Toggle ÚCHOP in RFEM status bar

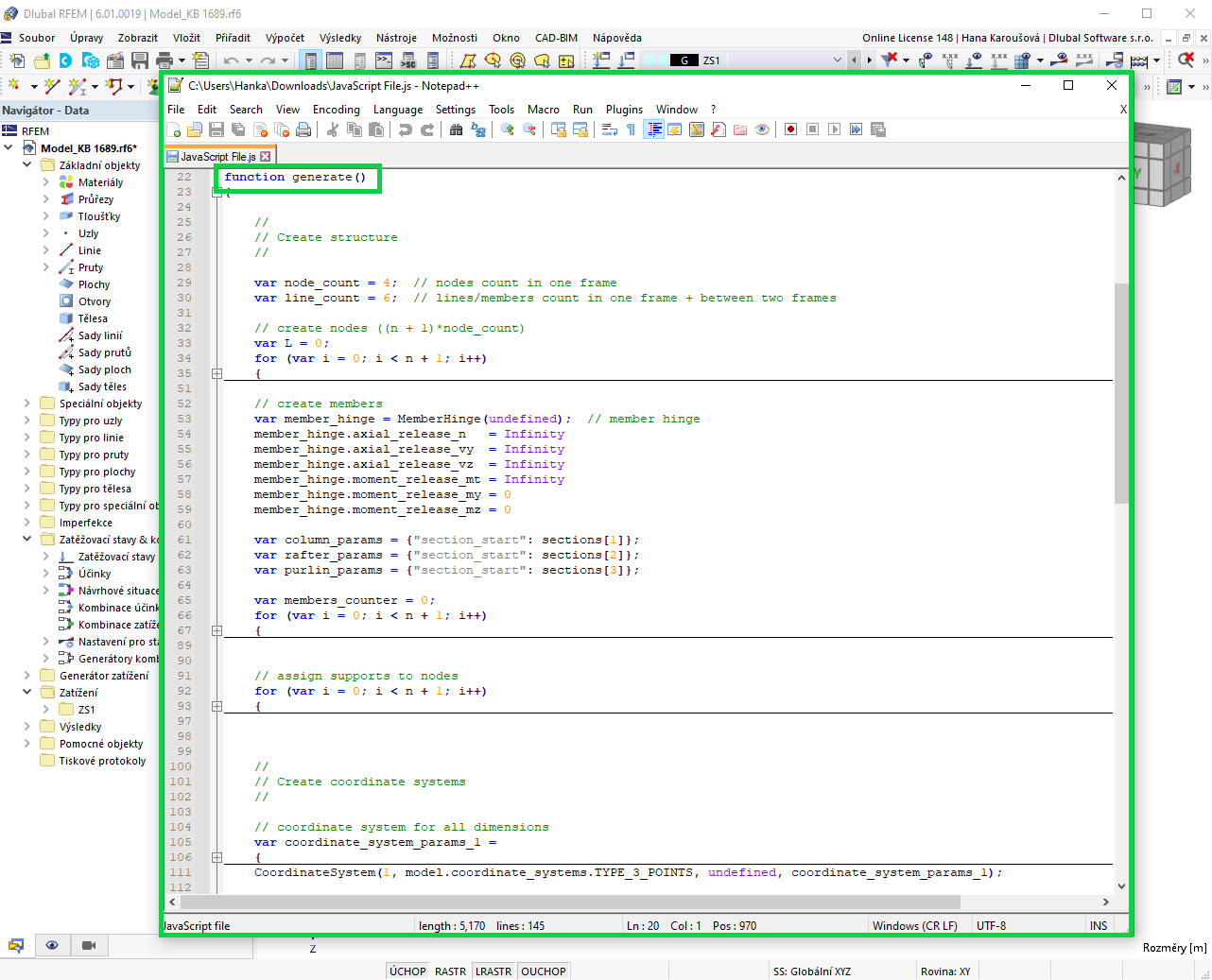tap(407, 971)
